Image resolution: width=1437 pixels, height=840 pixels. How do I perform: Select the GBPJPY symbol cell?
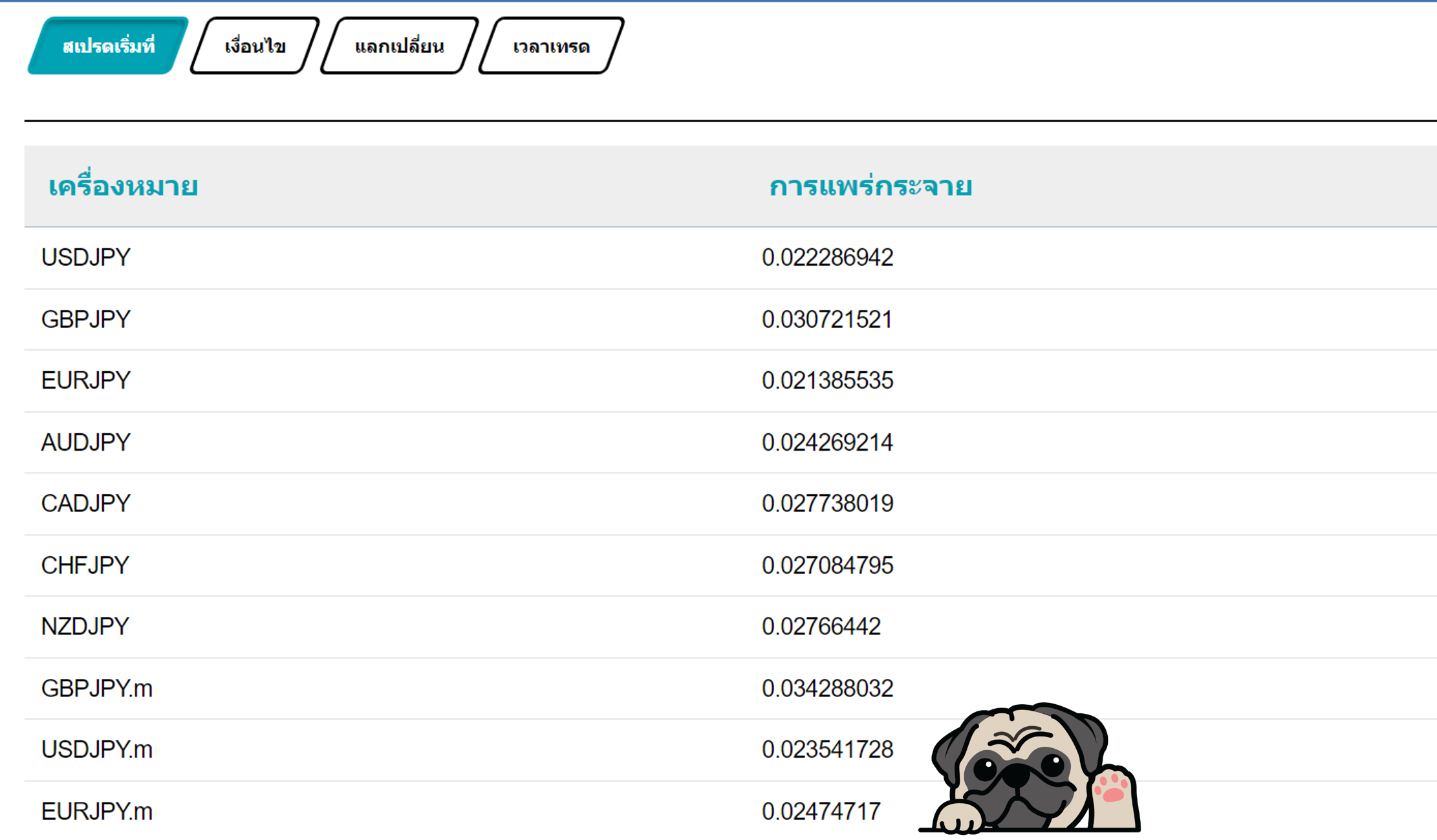pyautogui.click(x=86, y=319)
